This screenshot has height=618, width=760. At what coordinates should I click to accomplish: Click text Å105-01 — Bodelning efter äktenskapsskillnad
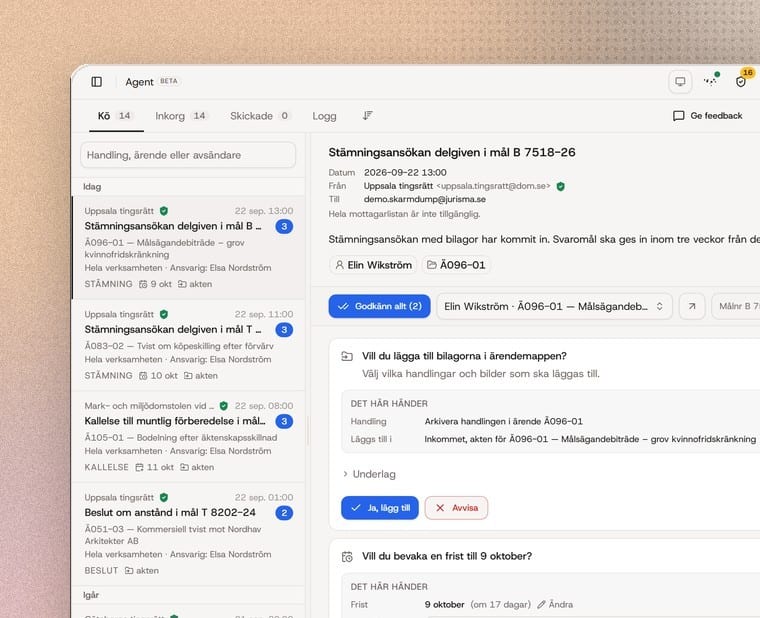pos(181,438)
